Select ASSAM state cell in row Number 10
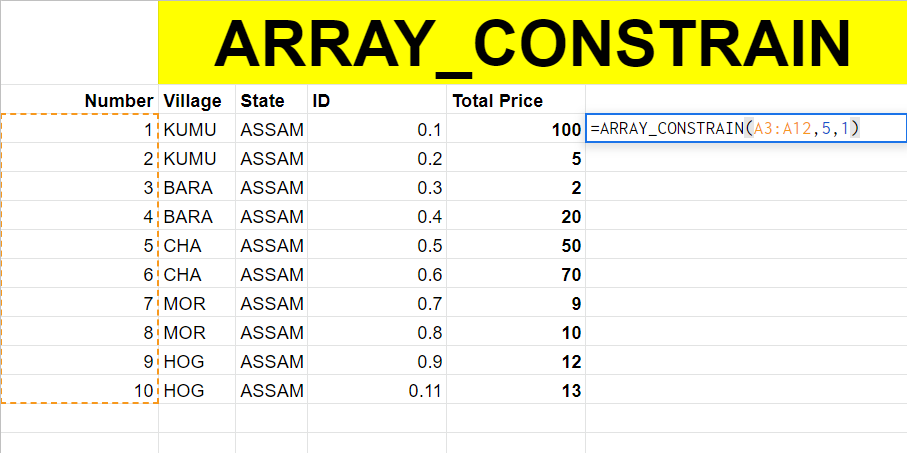Screen dimensions: 907x453 point(271,389)
